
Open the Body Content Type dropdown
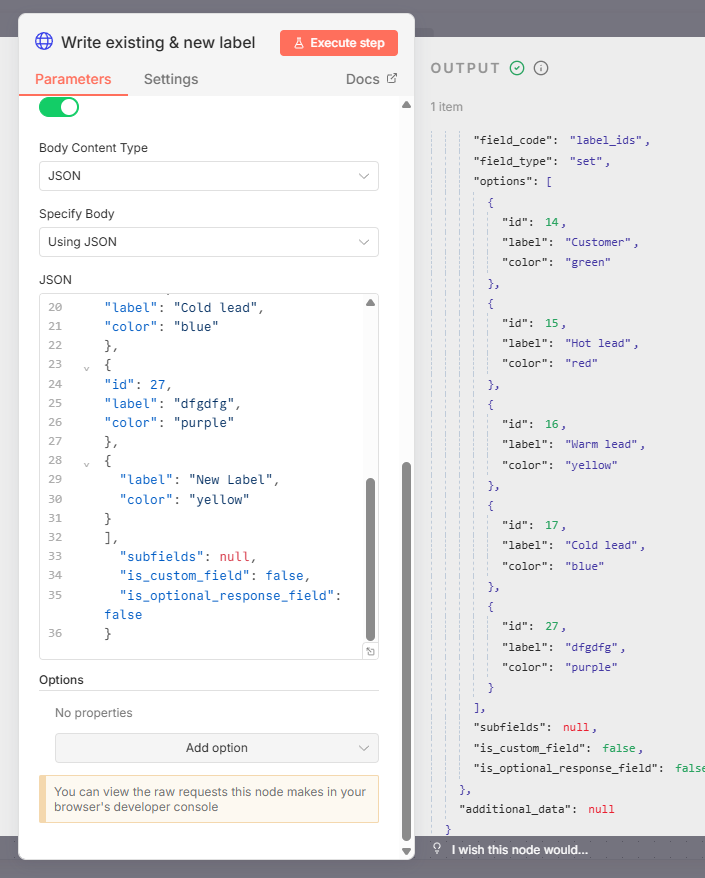(x=209, y=176)
